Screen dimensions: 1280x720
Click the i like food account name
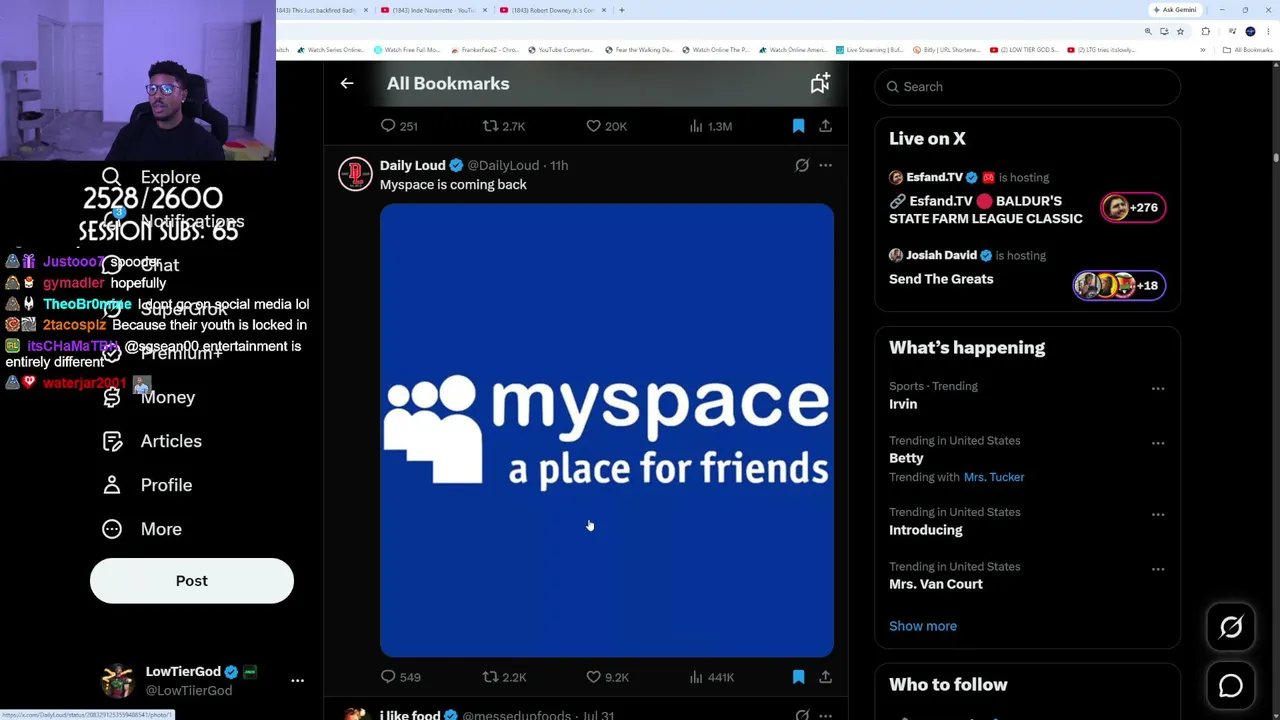410,715
